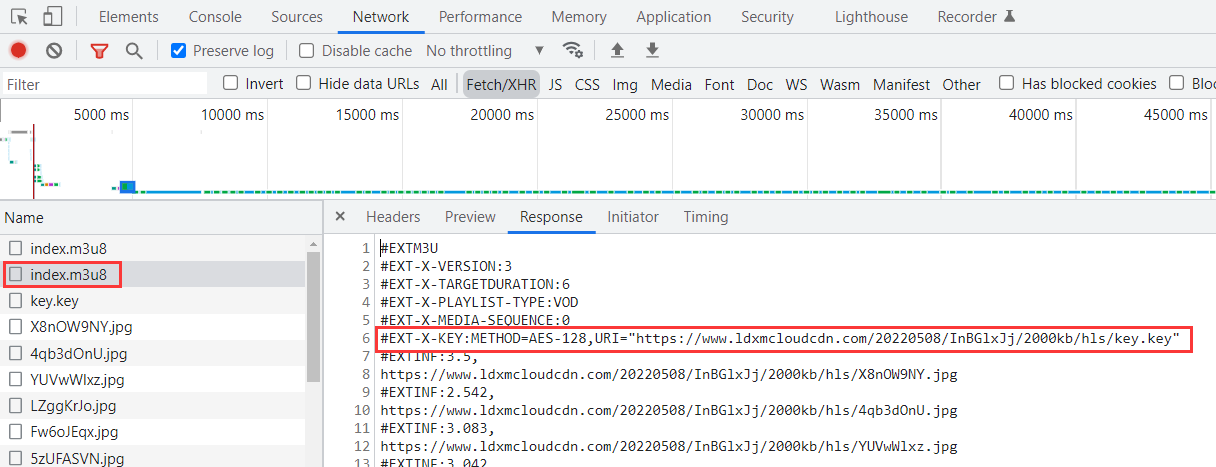Stop recording network log

coord(18,51)
